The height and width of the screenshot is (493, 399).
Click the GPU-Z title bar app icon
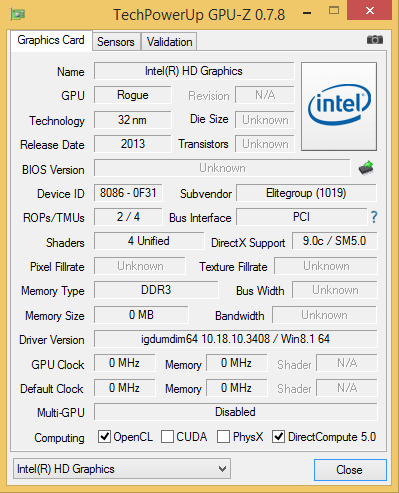tap(18, 14)
